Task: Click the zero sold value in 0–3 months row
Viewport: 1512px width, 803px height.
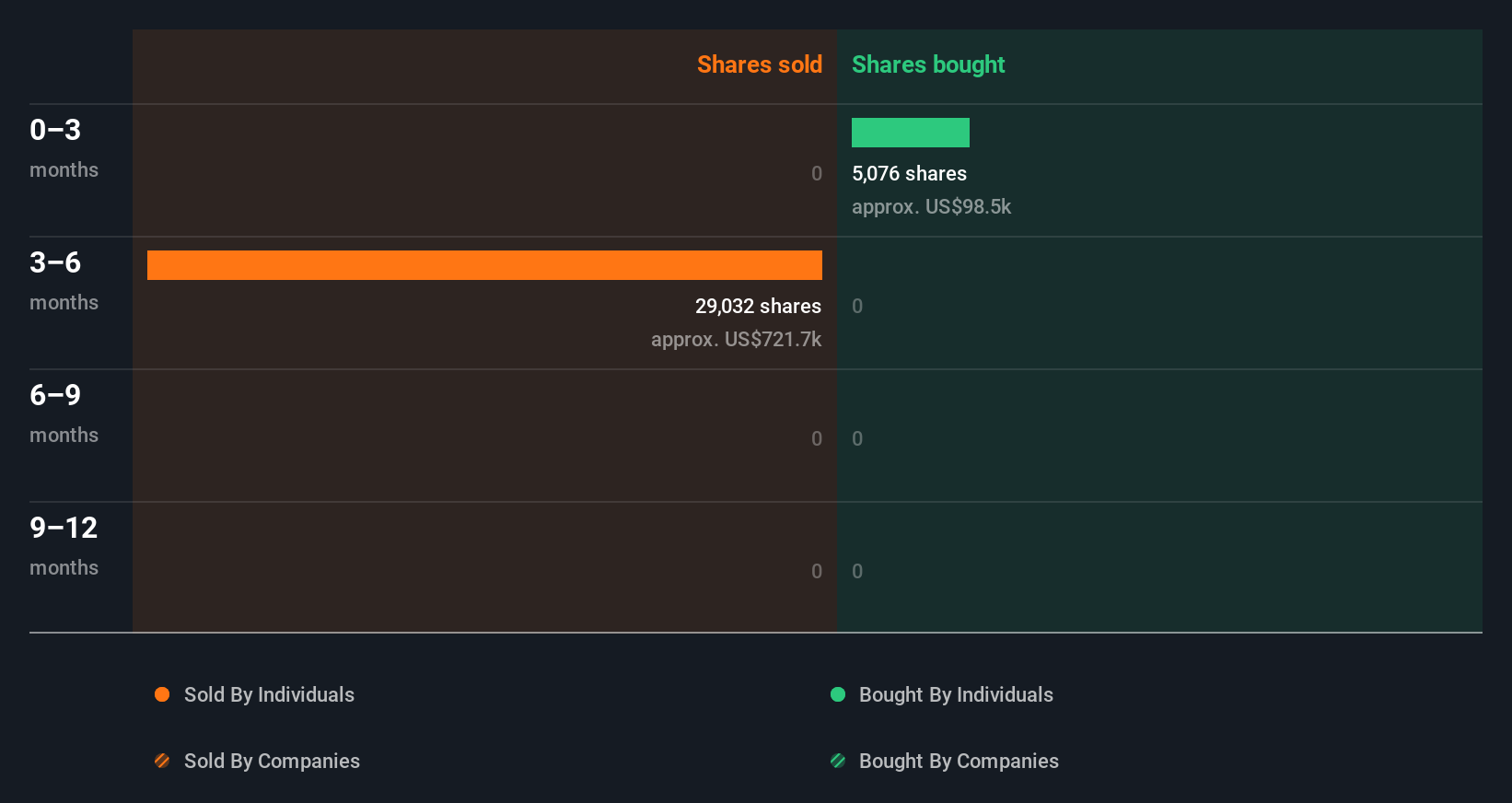Action: [x=817, y=174]
